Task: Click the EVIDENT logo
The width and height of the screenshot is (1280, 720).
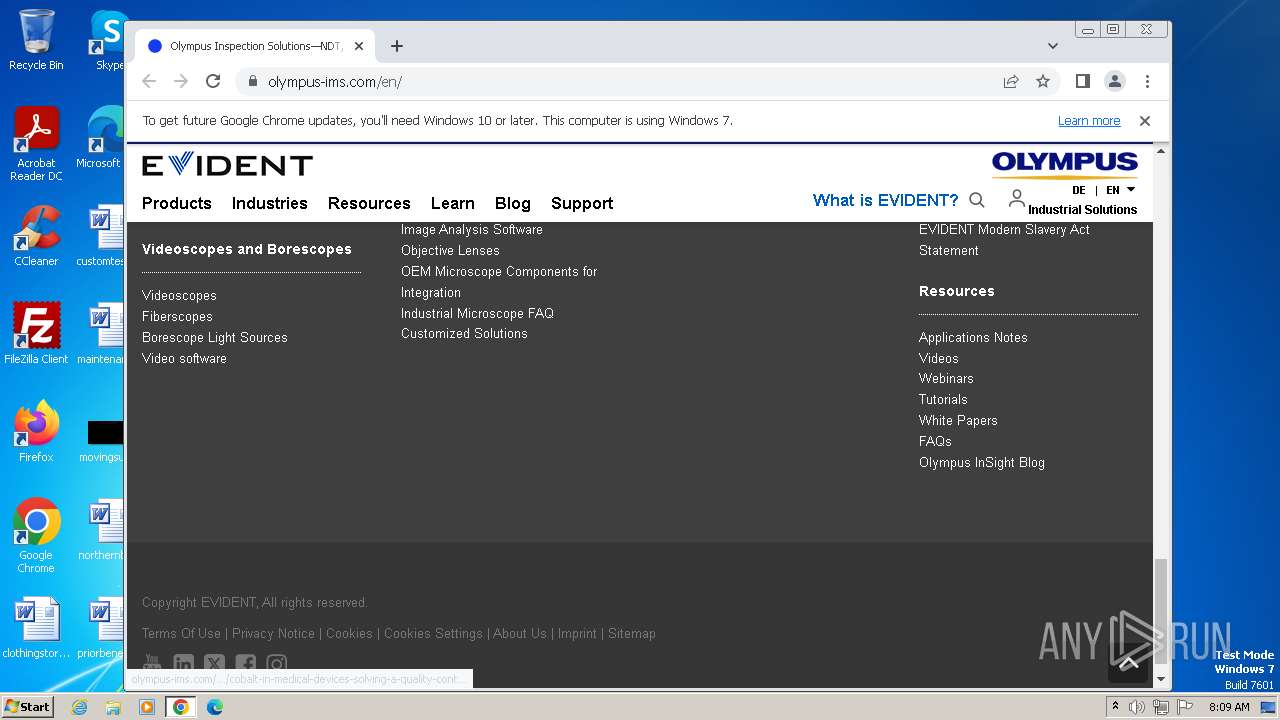Action: pyautogui.click(x=227, y=165)
